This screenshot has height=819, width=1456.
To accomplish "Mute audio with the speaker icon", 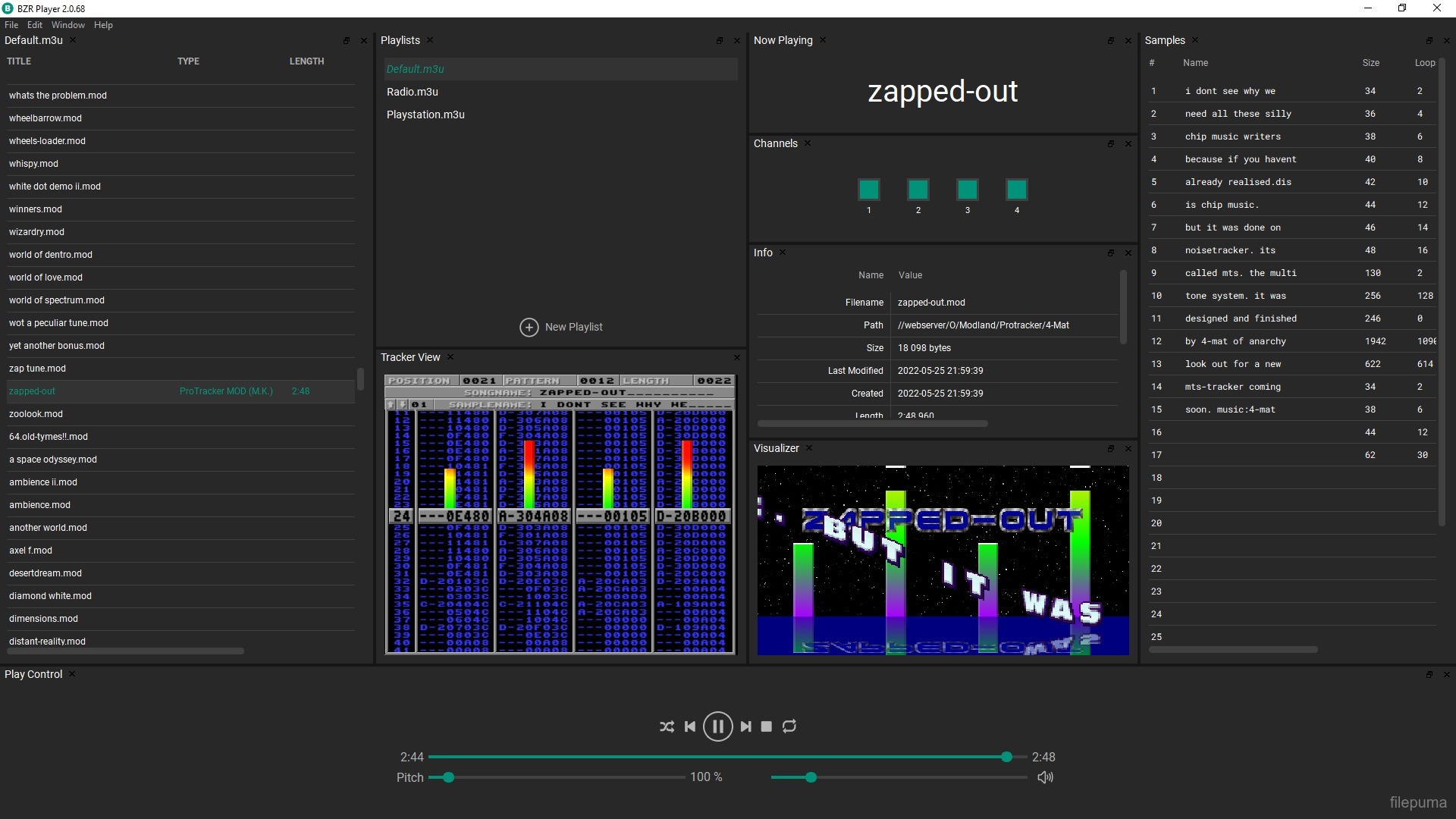I will click(x=1045, y=777).
